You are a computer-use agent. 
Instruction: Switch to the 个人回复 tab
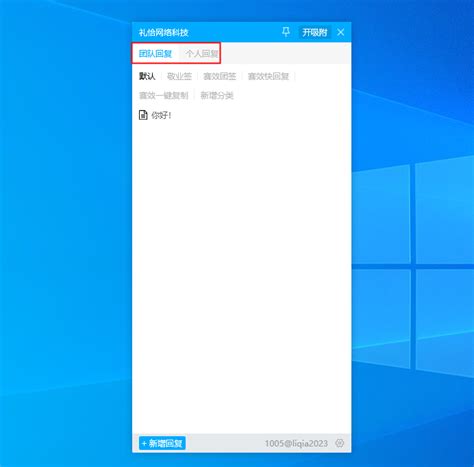coord(202,53)
